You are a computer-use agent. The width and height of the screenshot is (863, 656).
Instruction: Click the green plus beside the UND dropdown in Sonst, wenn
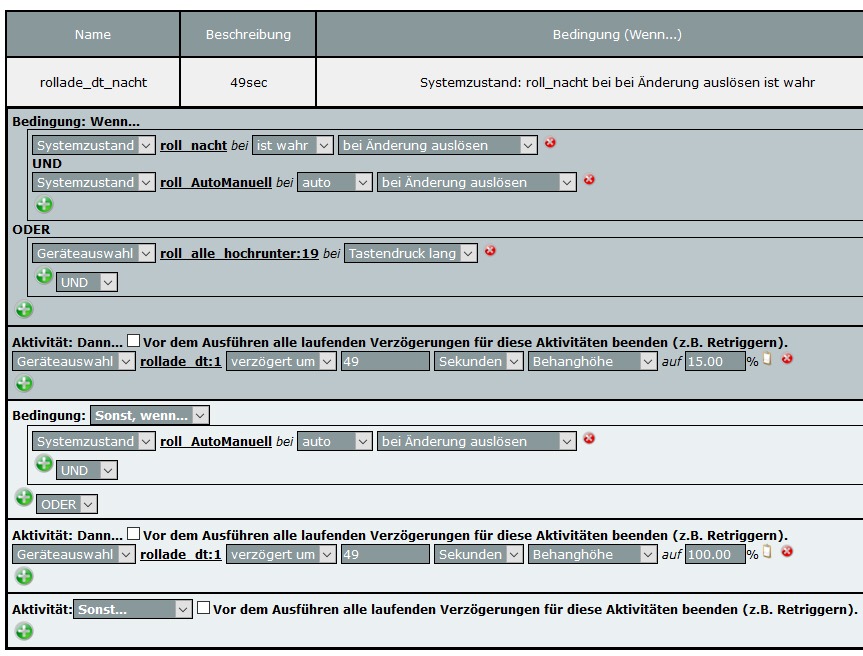(44, 463)
